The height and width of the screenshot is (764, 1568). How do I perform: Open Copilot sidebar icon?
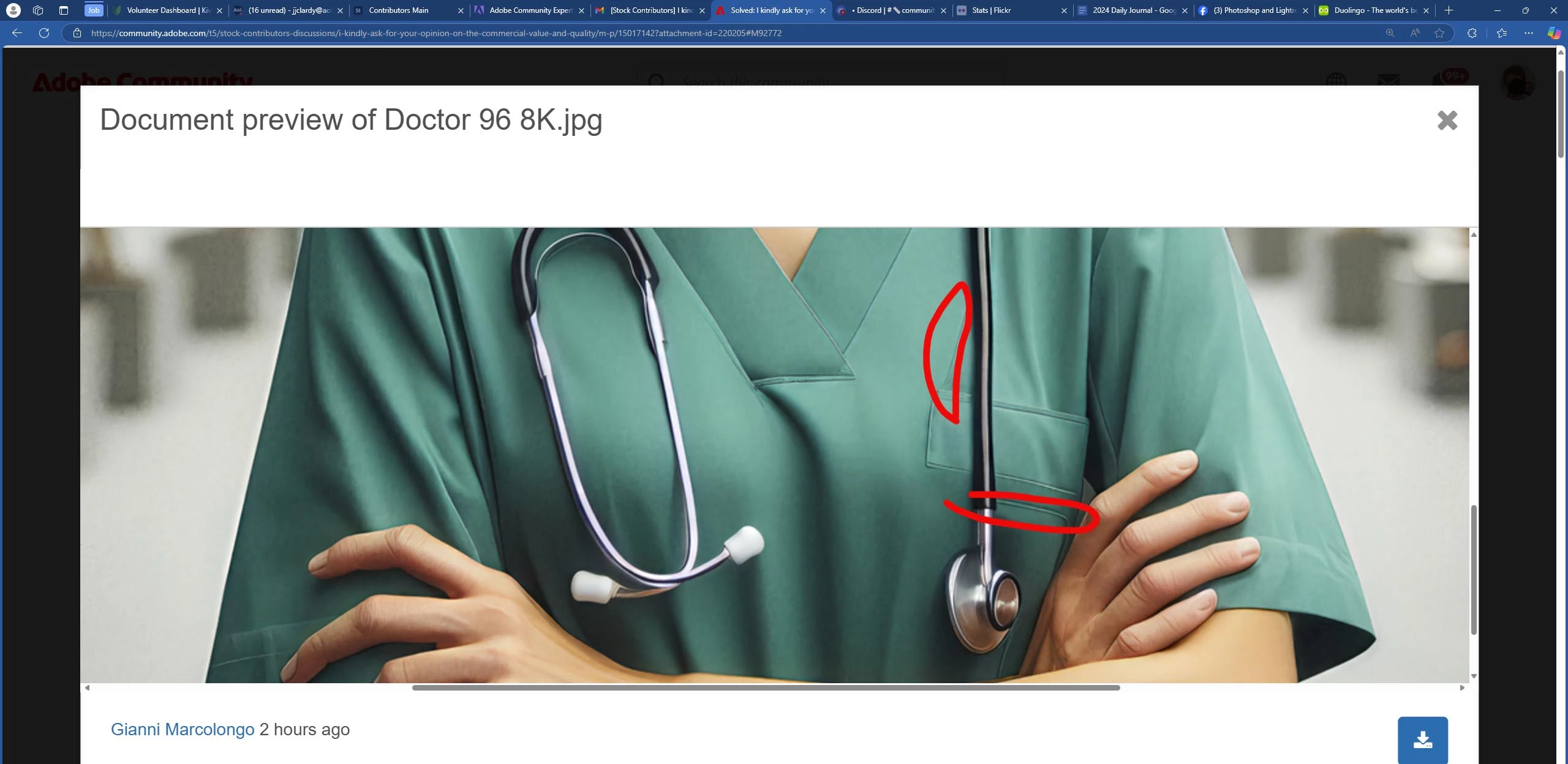(1554, 33)
